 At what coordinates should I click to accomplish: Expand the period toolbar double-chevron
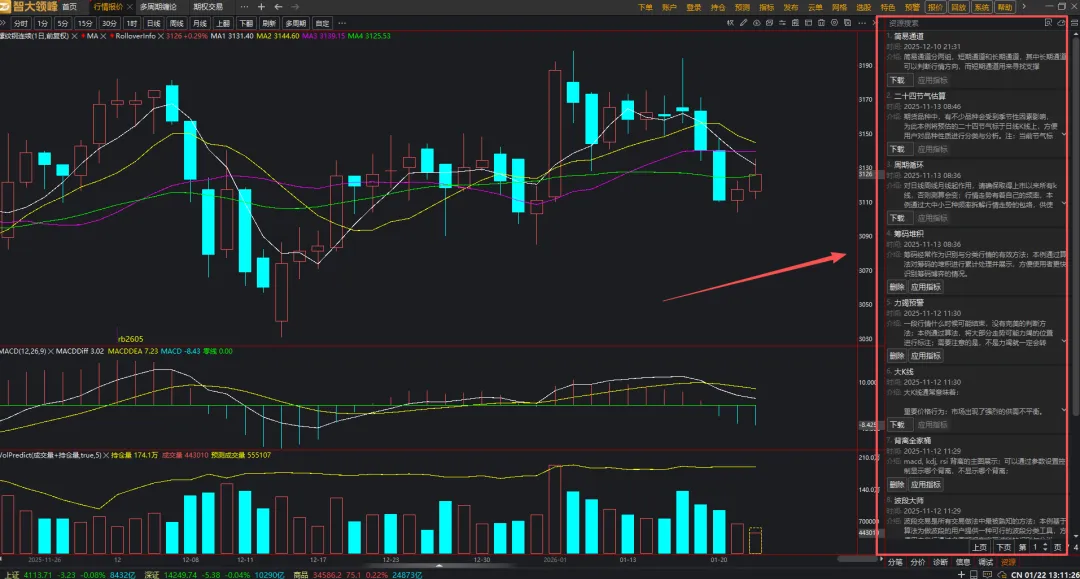pos(3,23)
